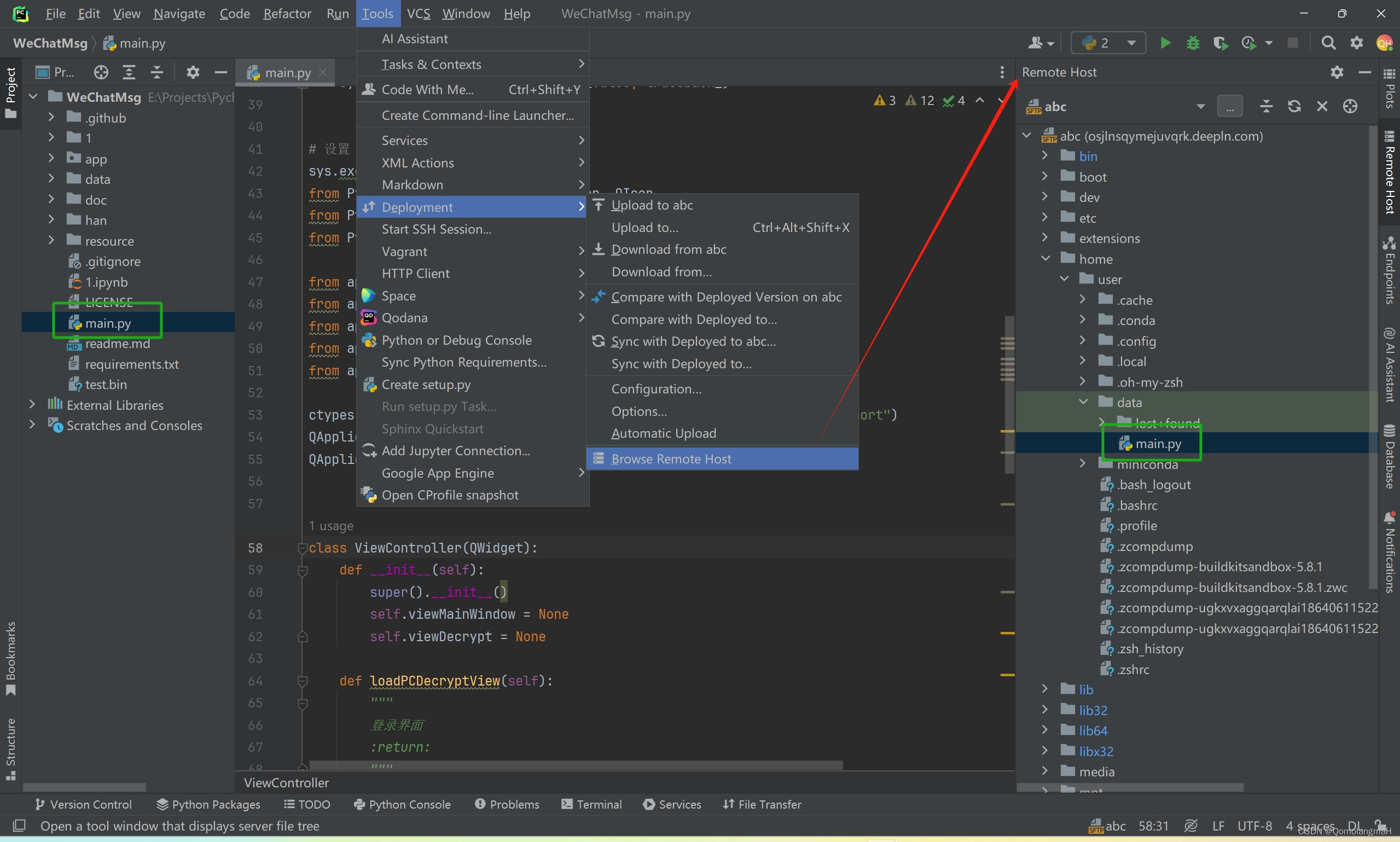This screenshot has width=1400, height=842.
Task: Open Search Everywhere magnifier in main toolbar
Action: pyautogui.click(x=1328, y=43)
